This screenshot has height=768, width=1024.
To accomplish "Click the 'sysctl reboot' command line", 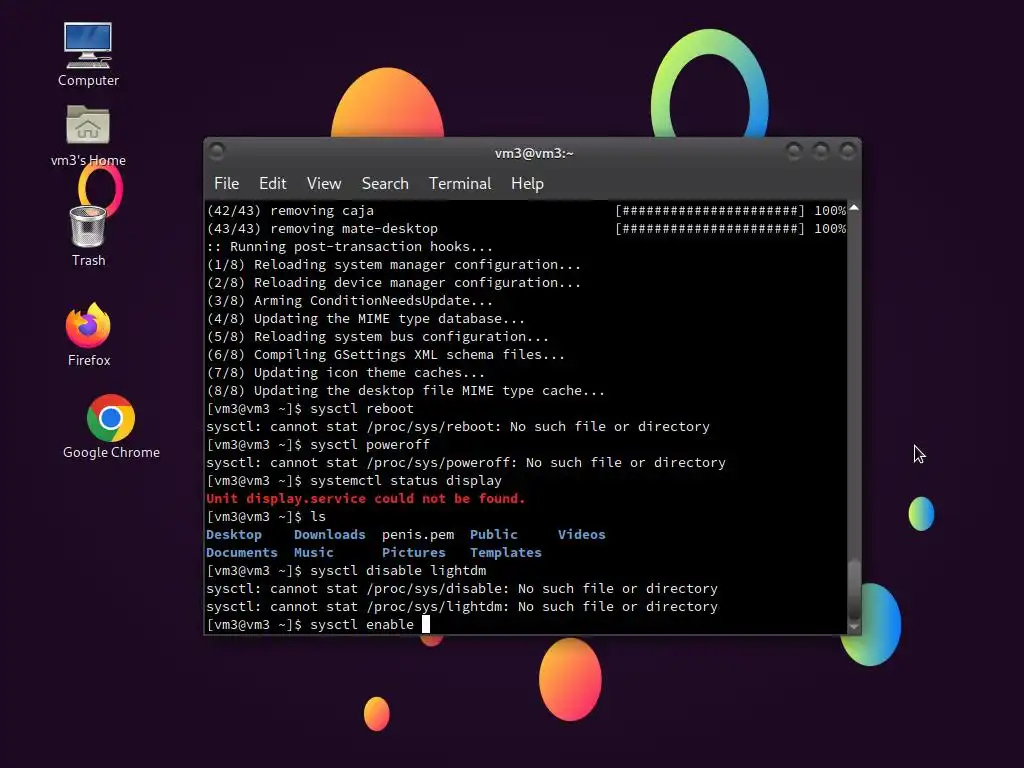I will click(x=310, y=409).
